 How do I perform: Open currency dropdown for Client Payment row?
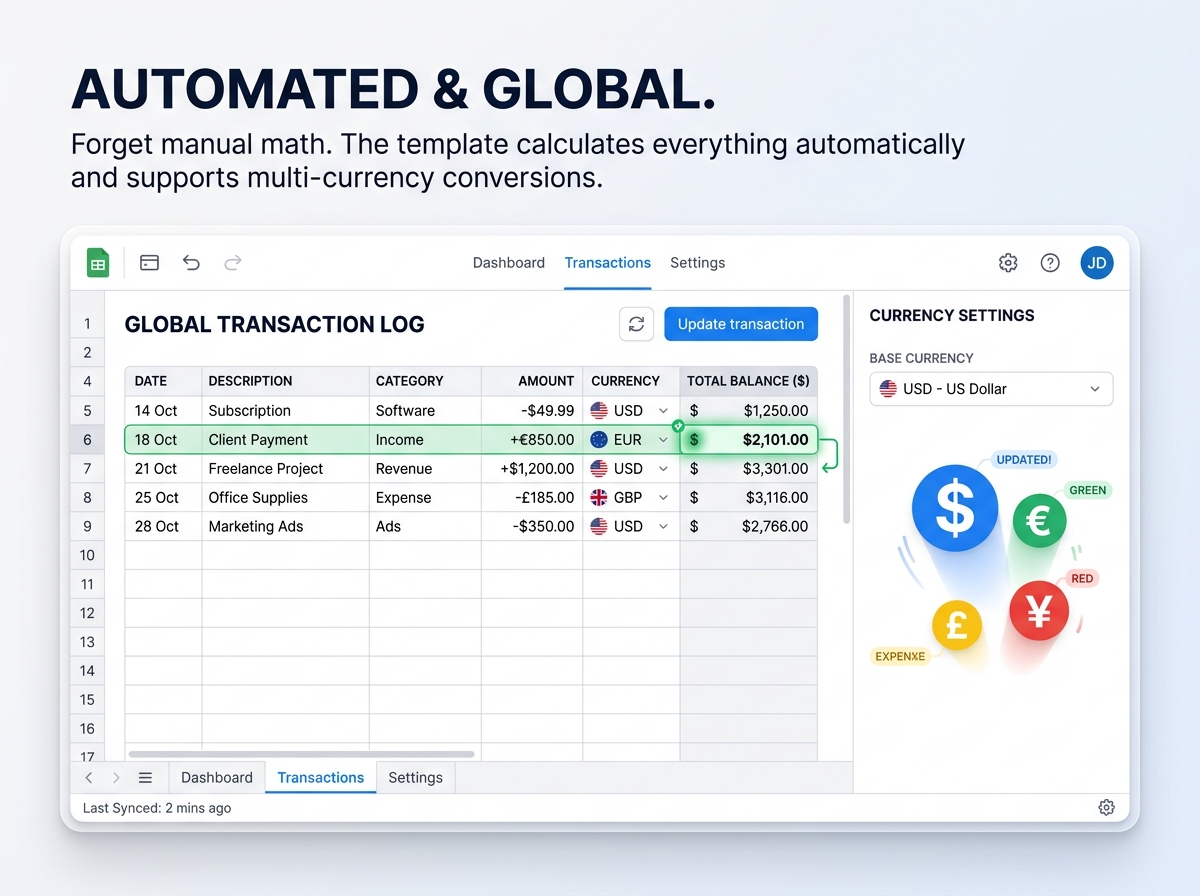pos(663,440)
